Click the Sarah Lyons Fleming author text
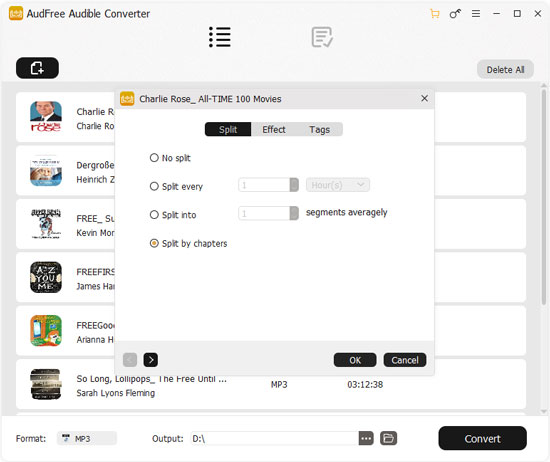The image size is (550, 462). click(116, 393)
